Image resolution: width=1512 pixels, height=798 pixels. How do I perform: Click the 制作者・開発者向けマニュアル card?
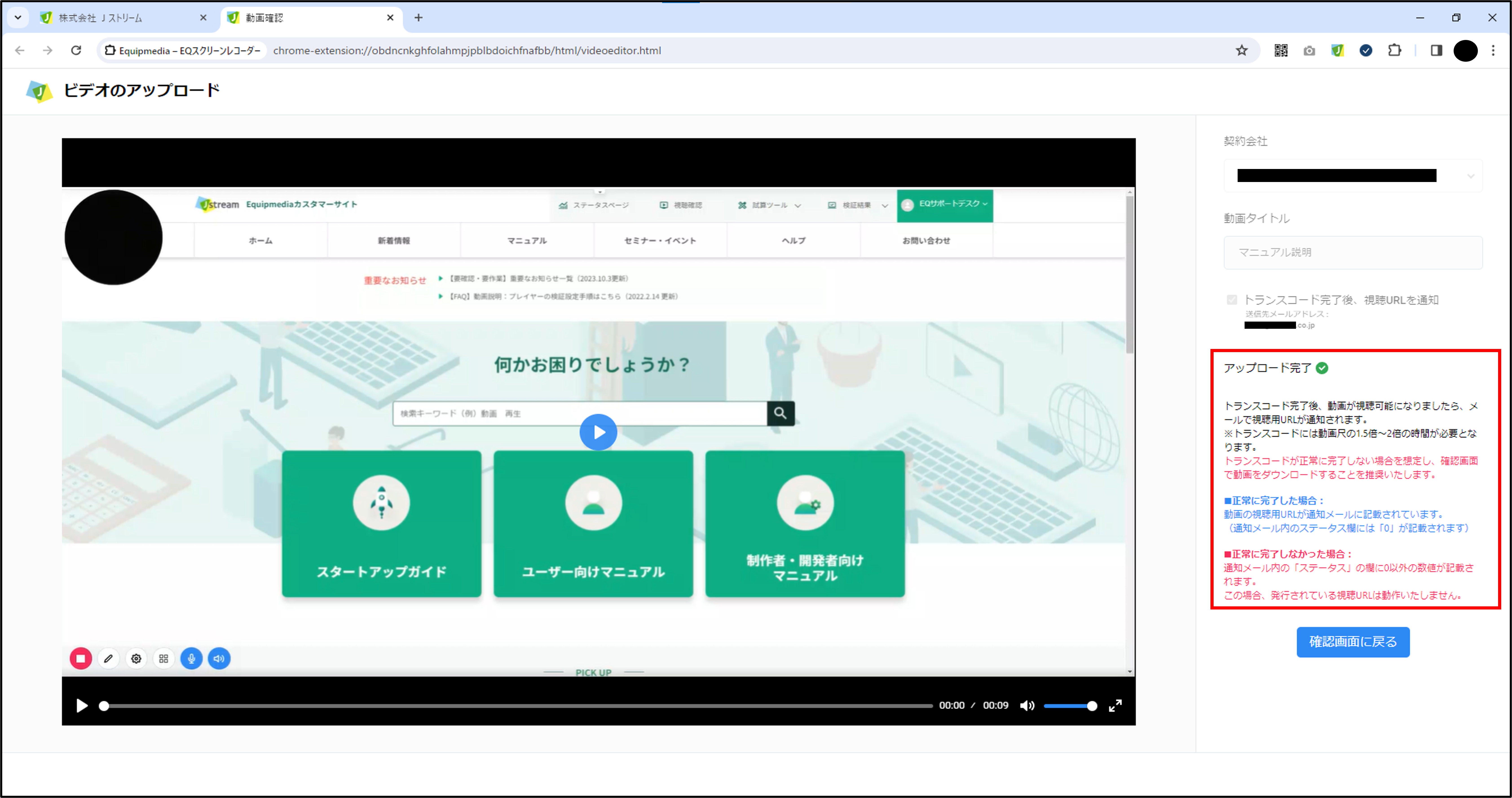pyautogui.click(x=805, y=524)
